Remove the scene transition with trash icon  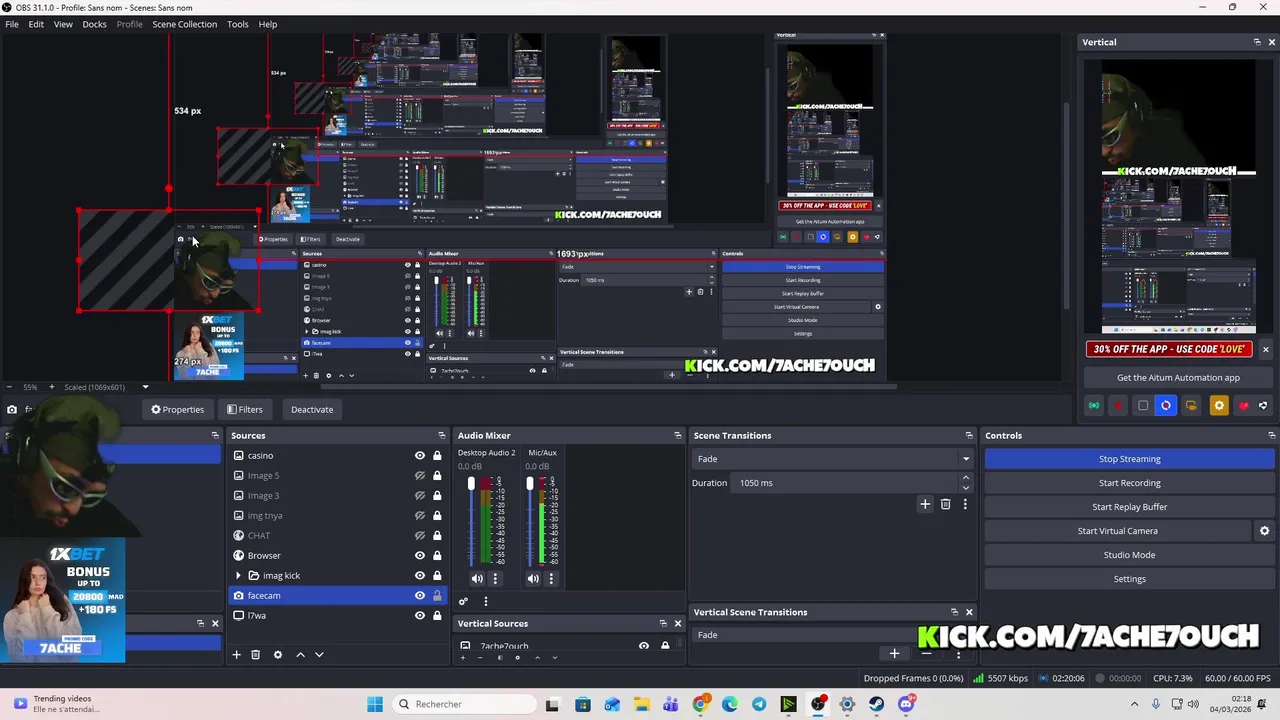coord(945,504)
